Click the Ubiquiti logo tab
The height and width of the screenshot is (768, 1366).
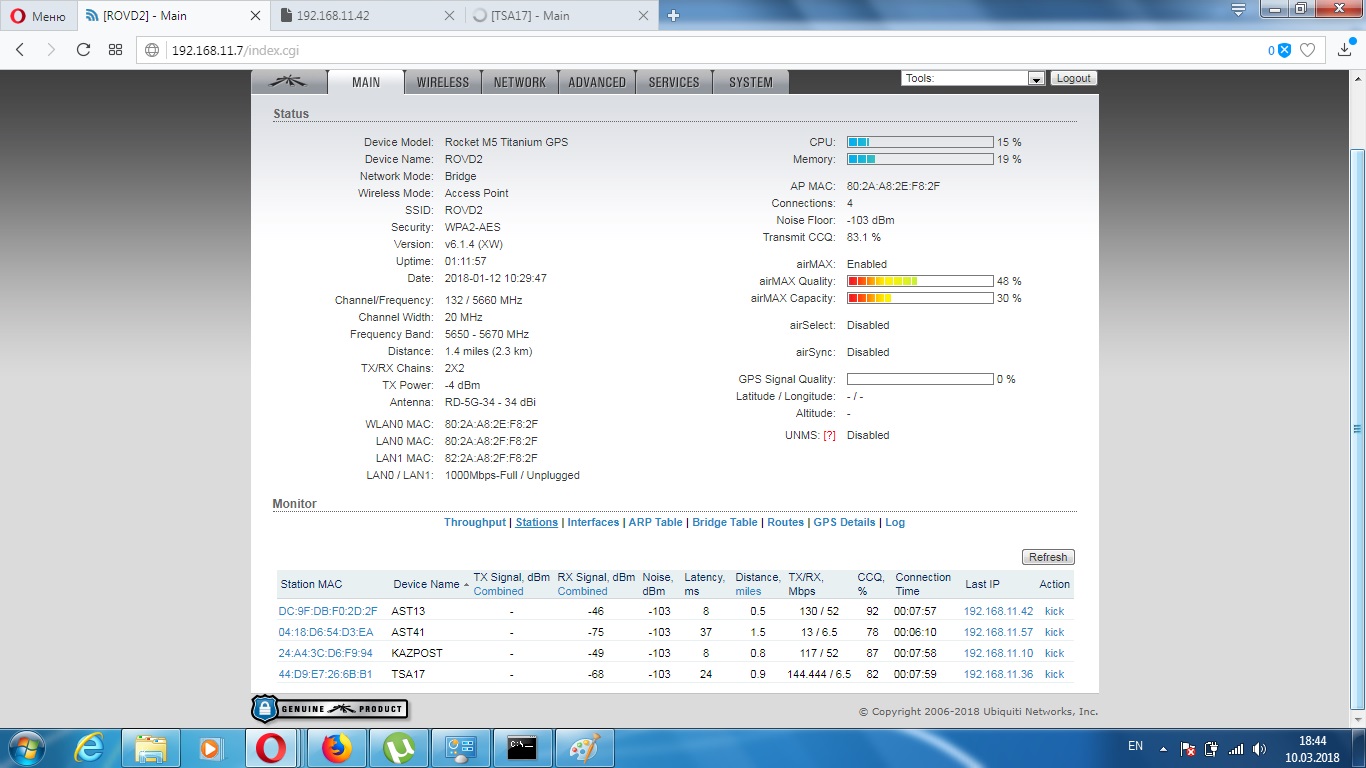tap(289, 82)
